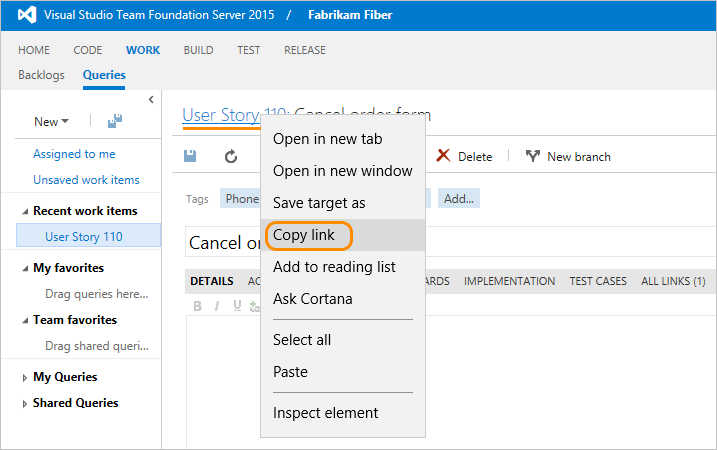Save the work item using disk icon

[x=190, y=156]
